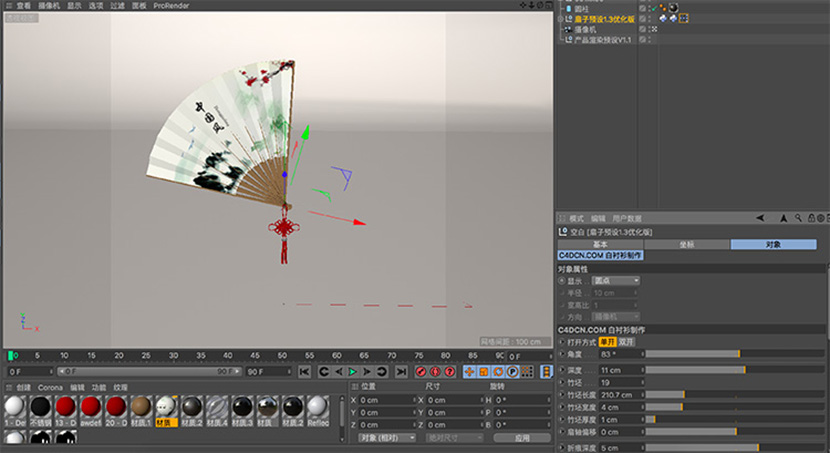Toggle the Autokeying icon

click(x=435, y=372)
